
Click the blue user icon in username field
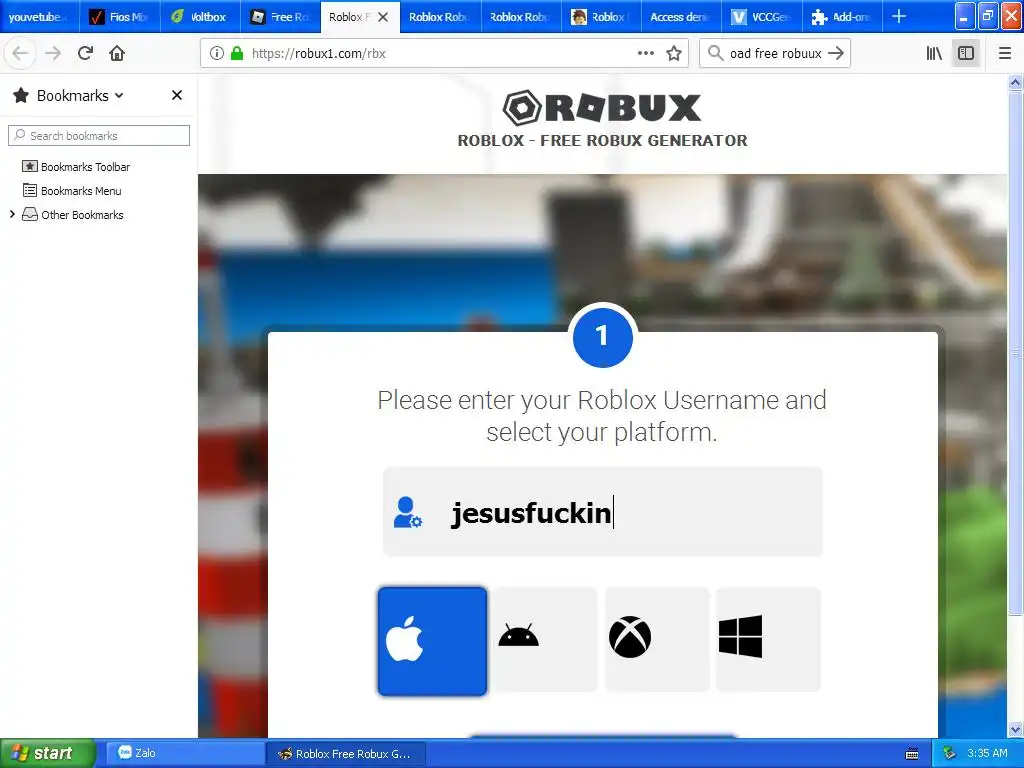[x=408, y=512]
